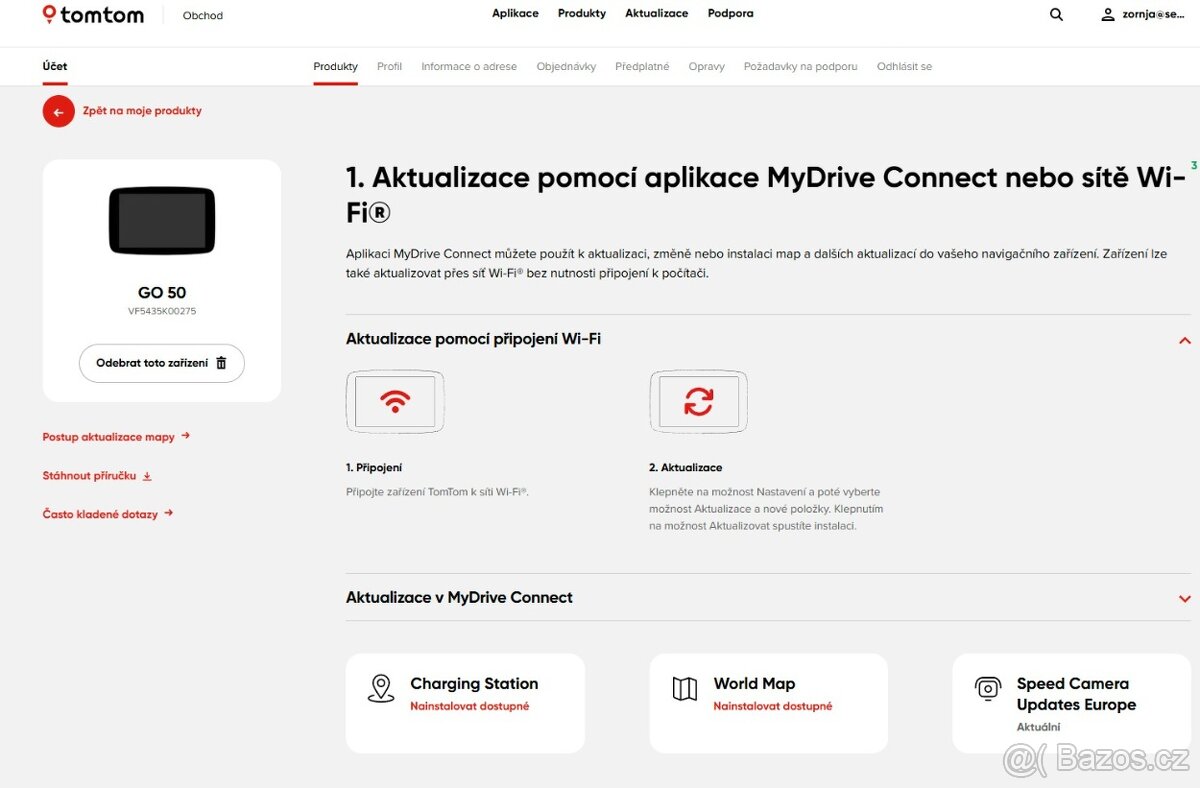The image size is (1200, 788).
Task: Click the Wi-Fi connection icon
Action: click(395, 402)
